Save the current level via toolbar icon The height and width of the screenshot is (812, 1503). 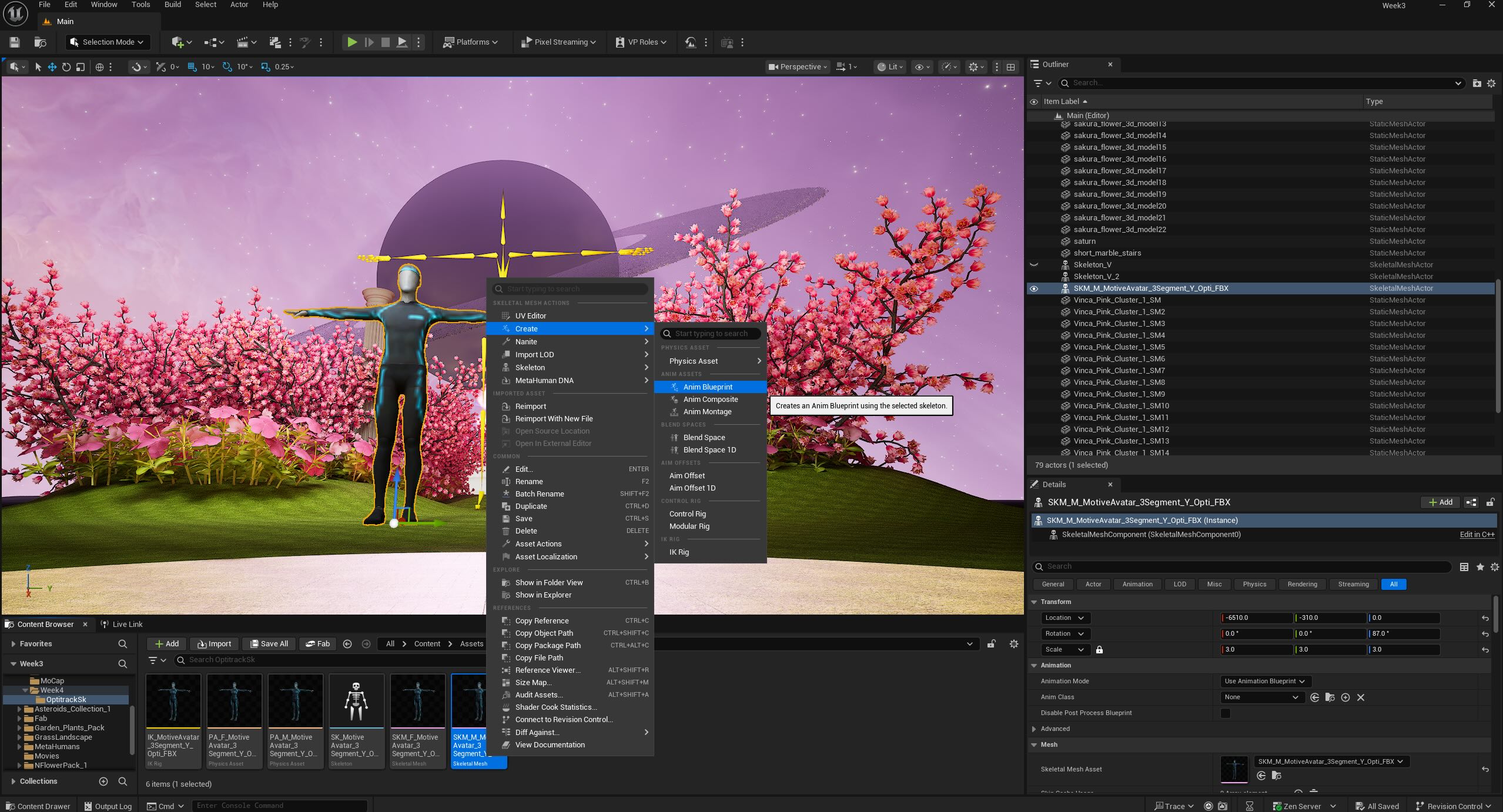tap(15, 42)
